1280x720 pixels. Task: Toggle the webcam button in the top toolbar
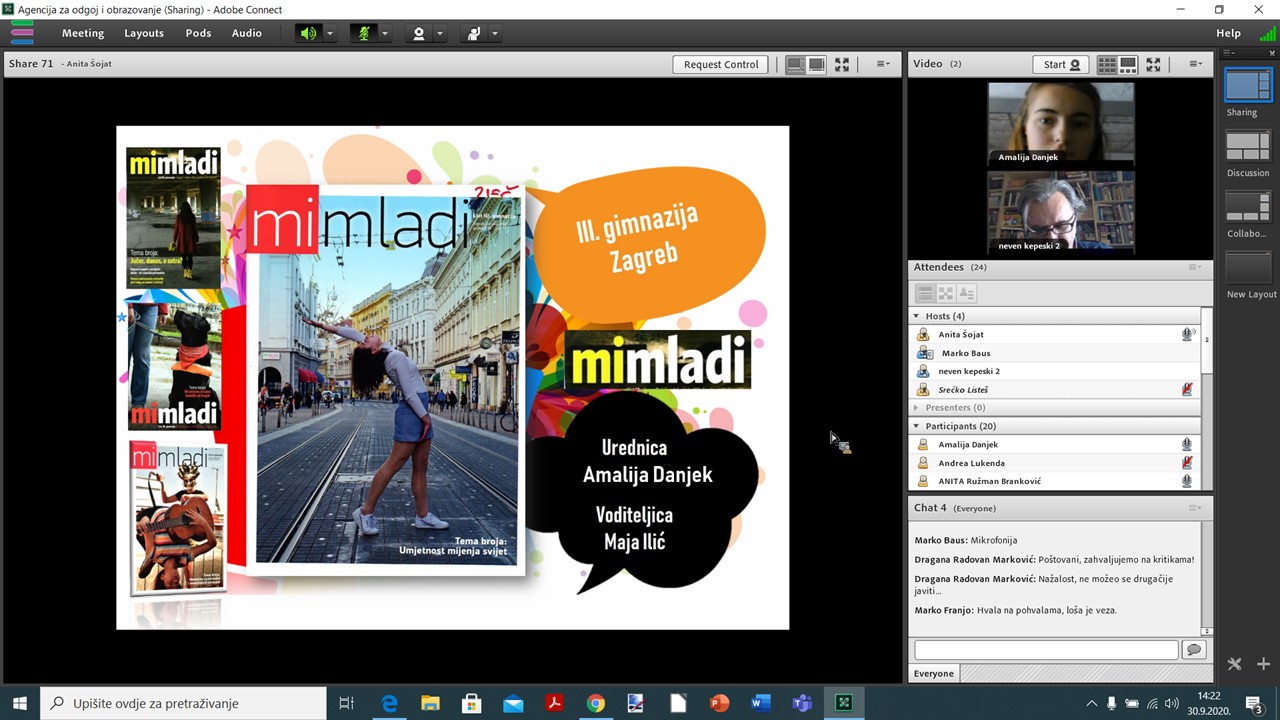click(x=418, y=33)
